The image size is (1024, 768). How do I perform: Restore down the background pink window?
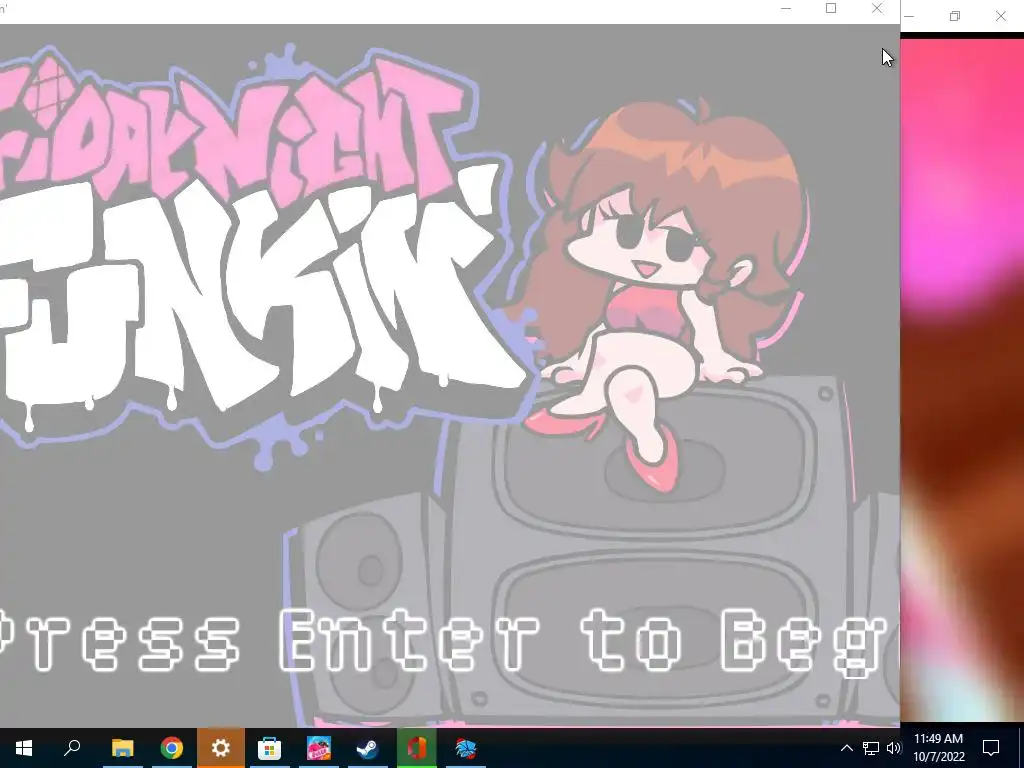(955, 16)
